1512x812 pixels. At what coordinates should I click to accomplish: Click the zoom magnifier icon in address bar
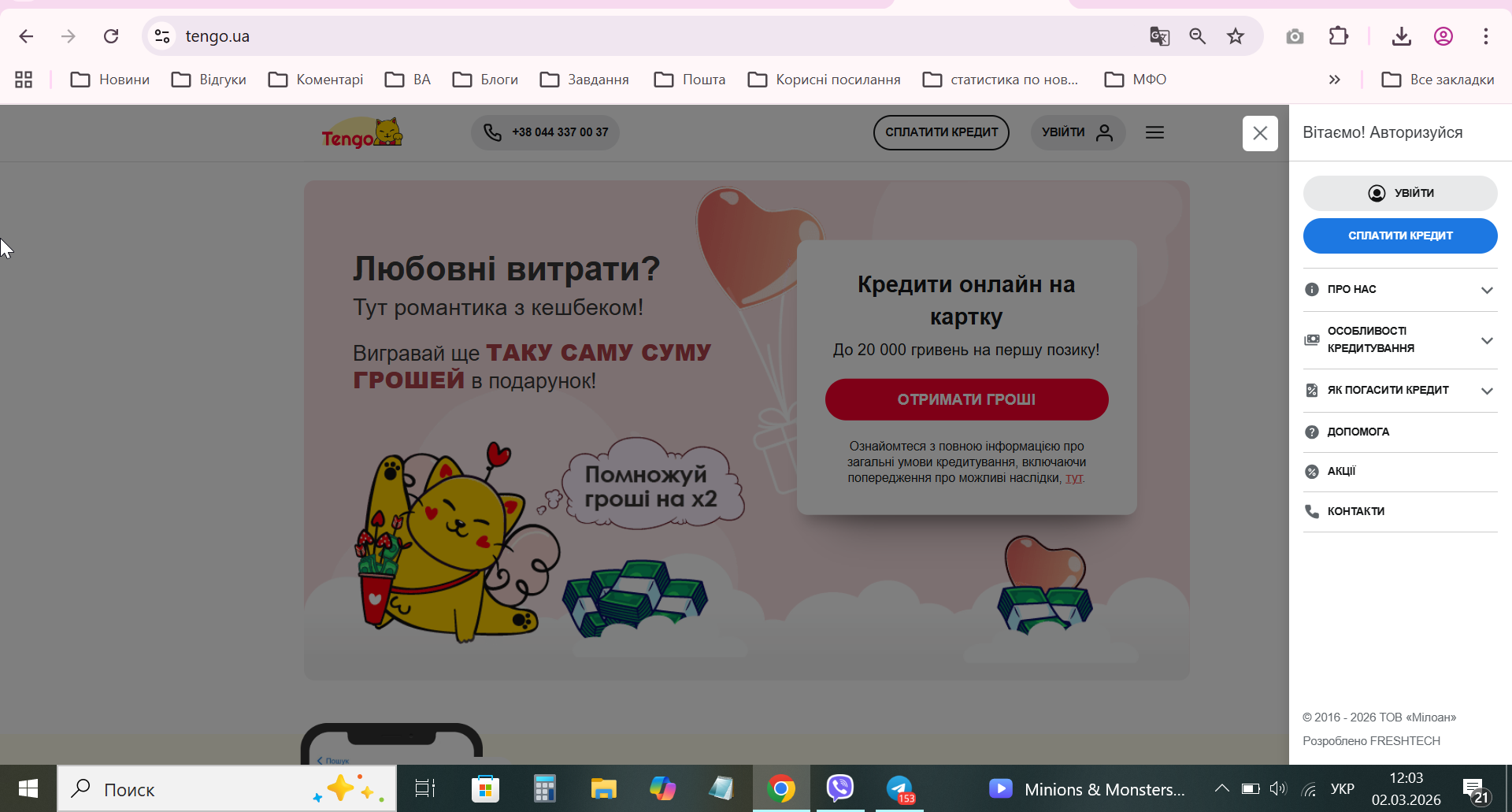tap(1197, 36)
